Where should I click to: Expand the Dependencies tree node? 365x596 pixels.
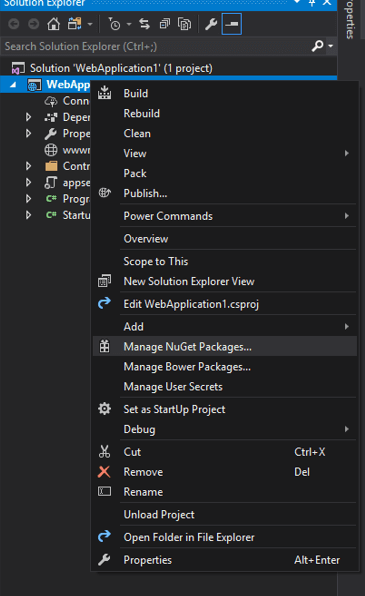pyautogui.click(x=28, y=117)
